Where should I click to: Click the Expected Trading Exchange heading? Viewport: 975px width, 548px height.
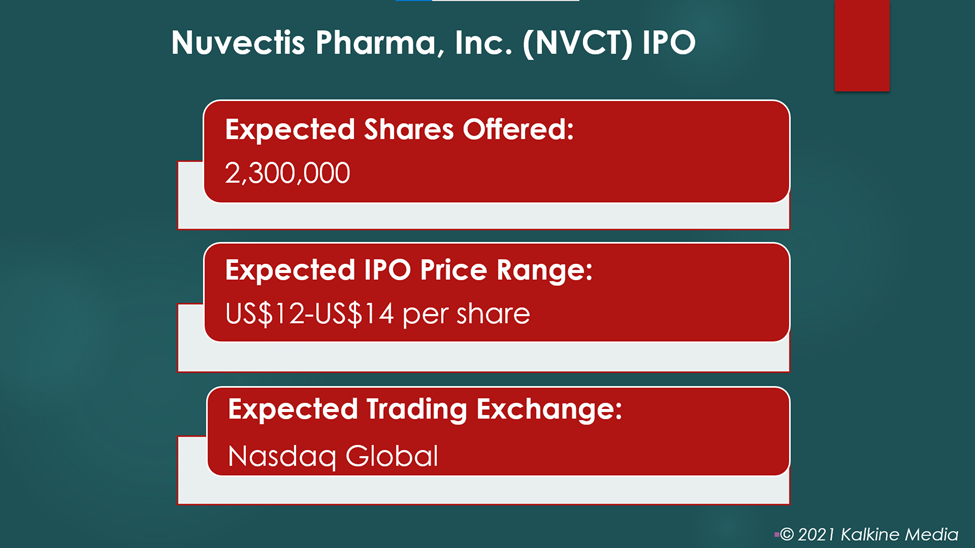click(425, 409)
